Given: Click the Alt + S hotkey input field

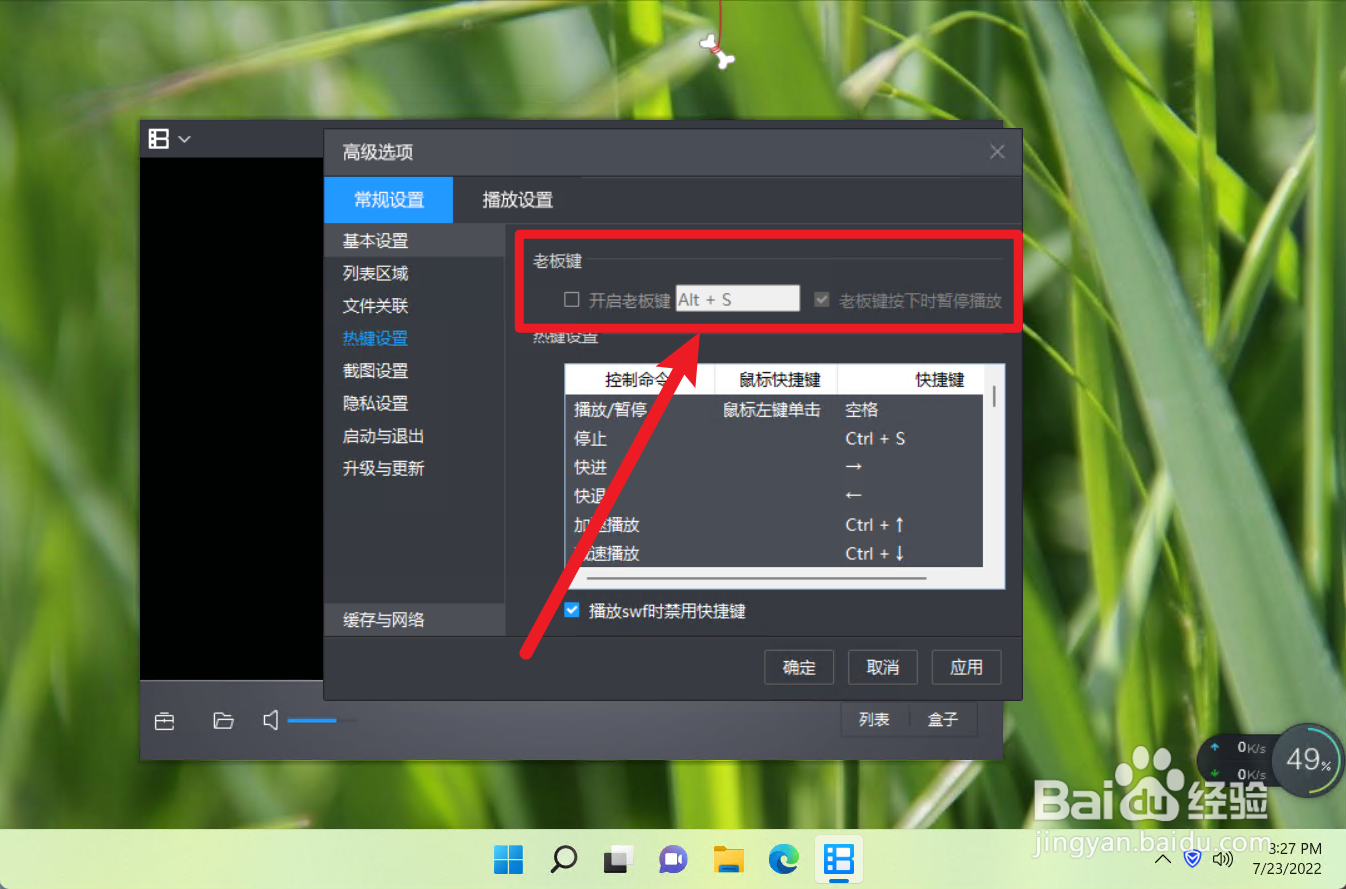Looking at the screenshot, I should point(737,298).
